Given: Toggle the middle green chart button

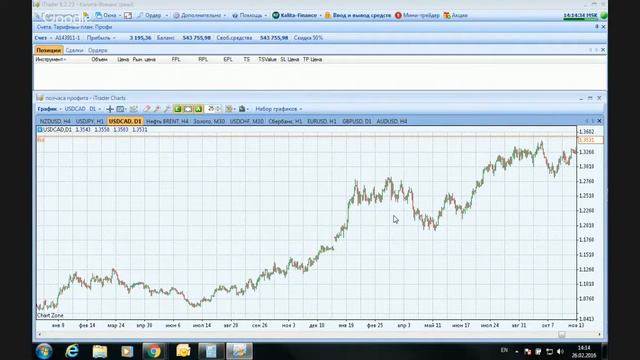Looking at the screenshot, I should tap(188, 109).
